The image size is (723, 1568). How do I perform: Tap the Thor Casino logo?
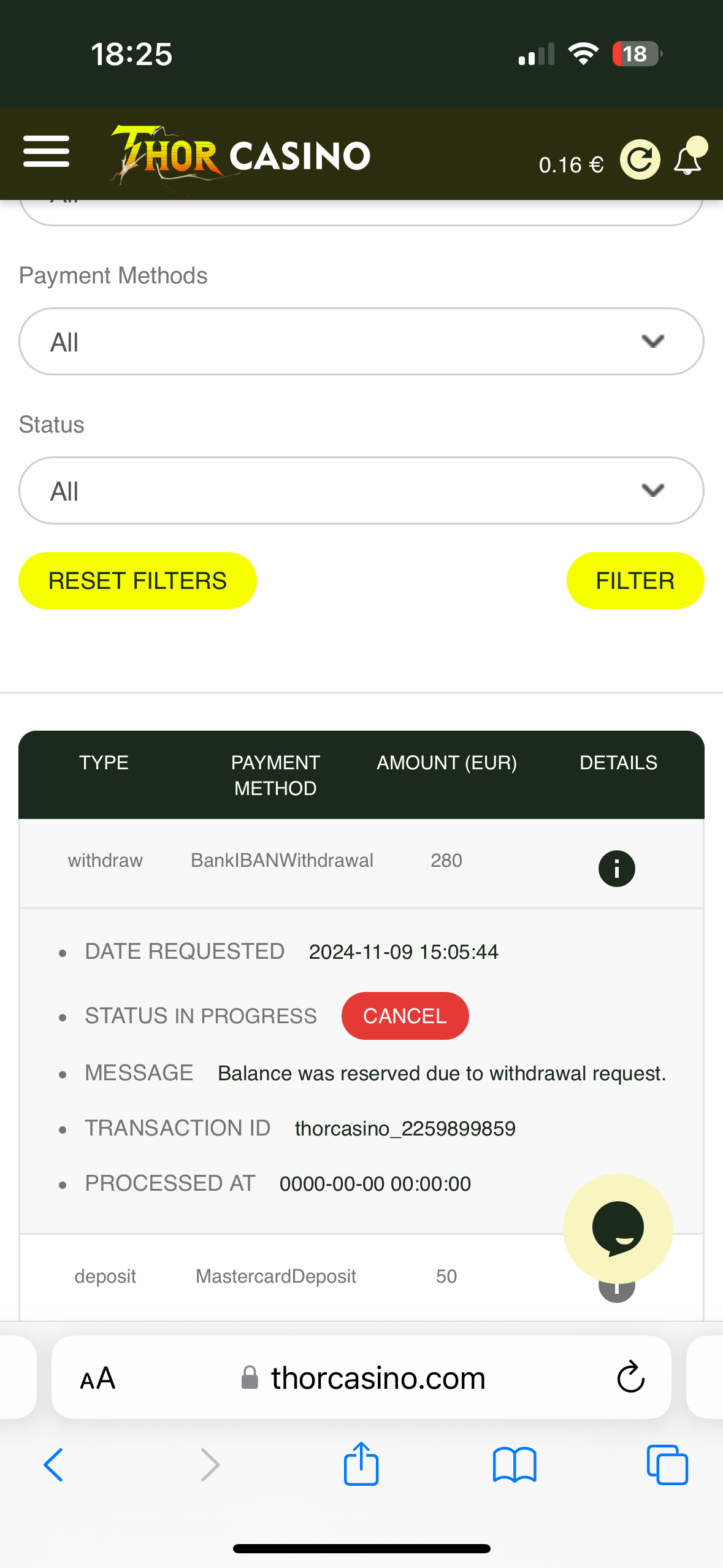point(240,155)
